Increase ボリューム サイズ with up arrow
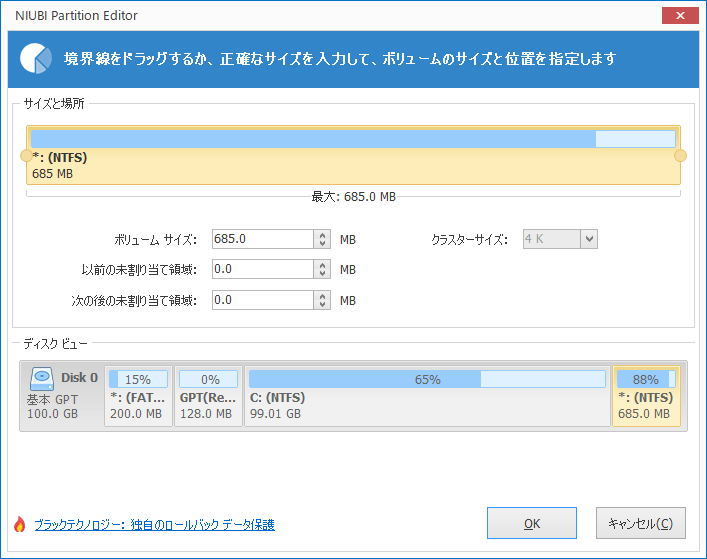The height and width of the screenshot is (559, 707). click(322, 235)
